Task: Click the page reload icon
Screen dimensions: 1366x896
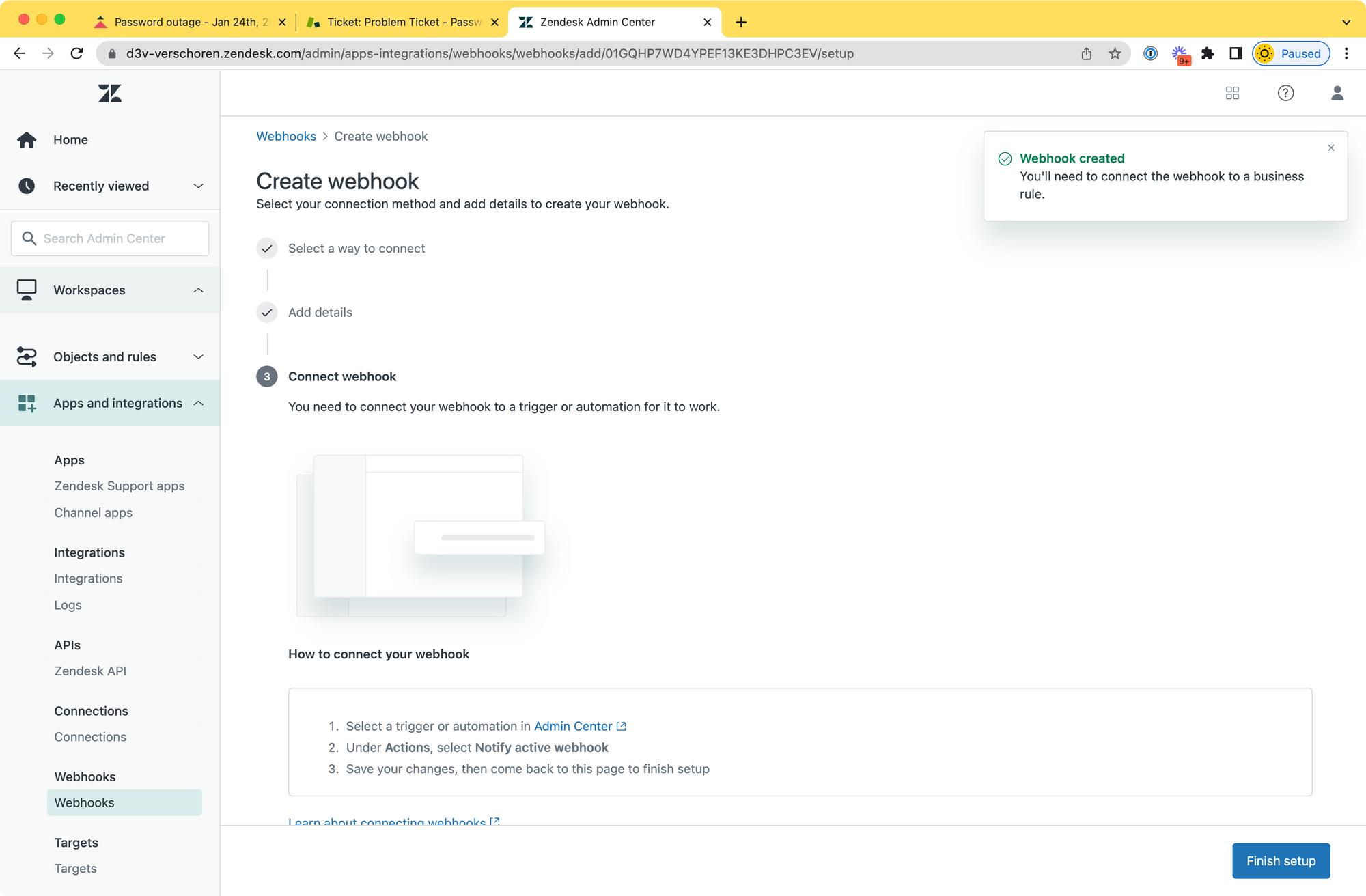Action: [x=76, y=54]
